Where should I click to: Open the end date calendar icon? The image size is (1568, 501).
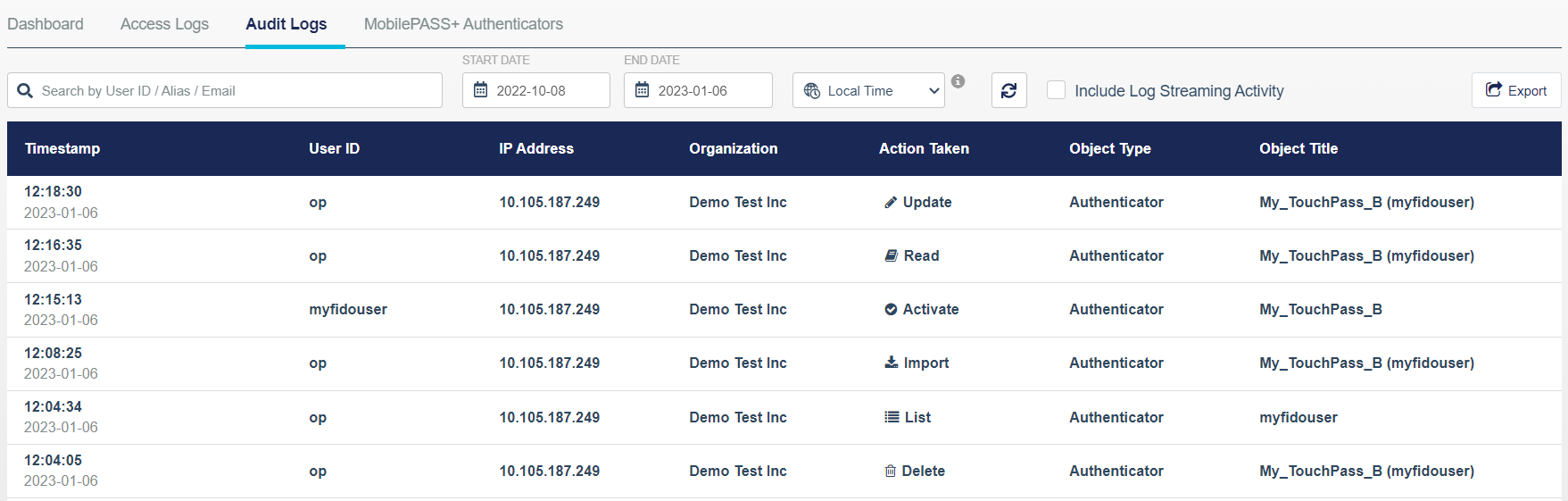tap(642, 90)
